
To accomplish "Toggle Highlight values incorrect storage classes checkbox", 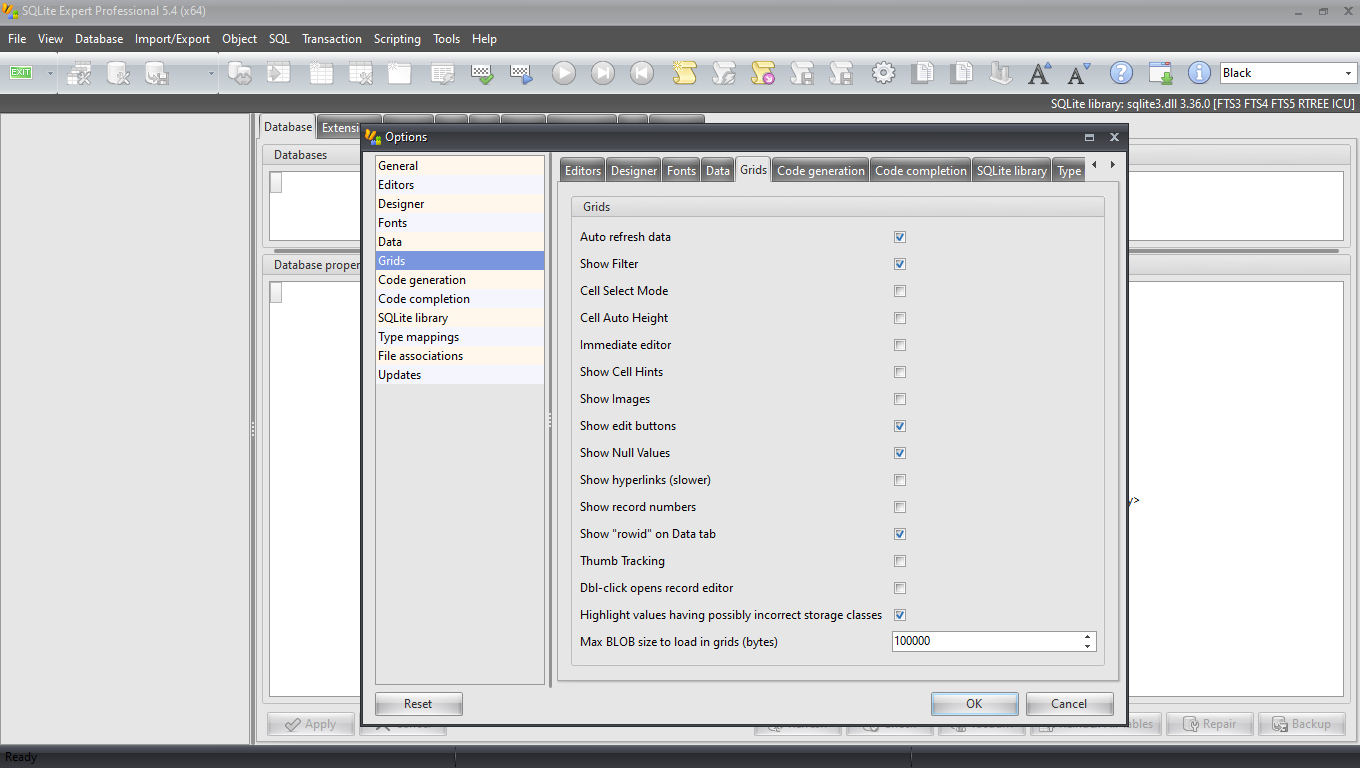I will coord(900,615).
